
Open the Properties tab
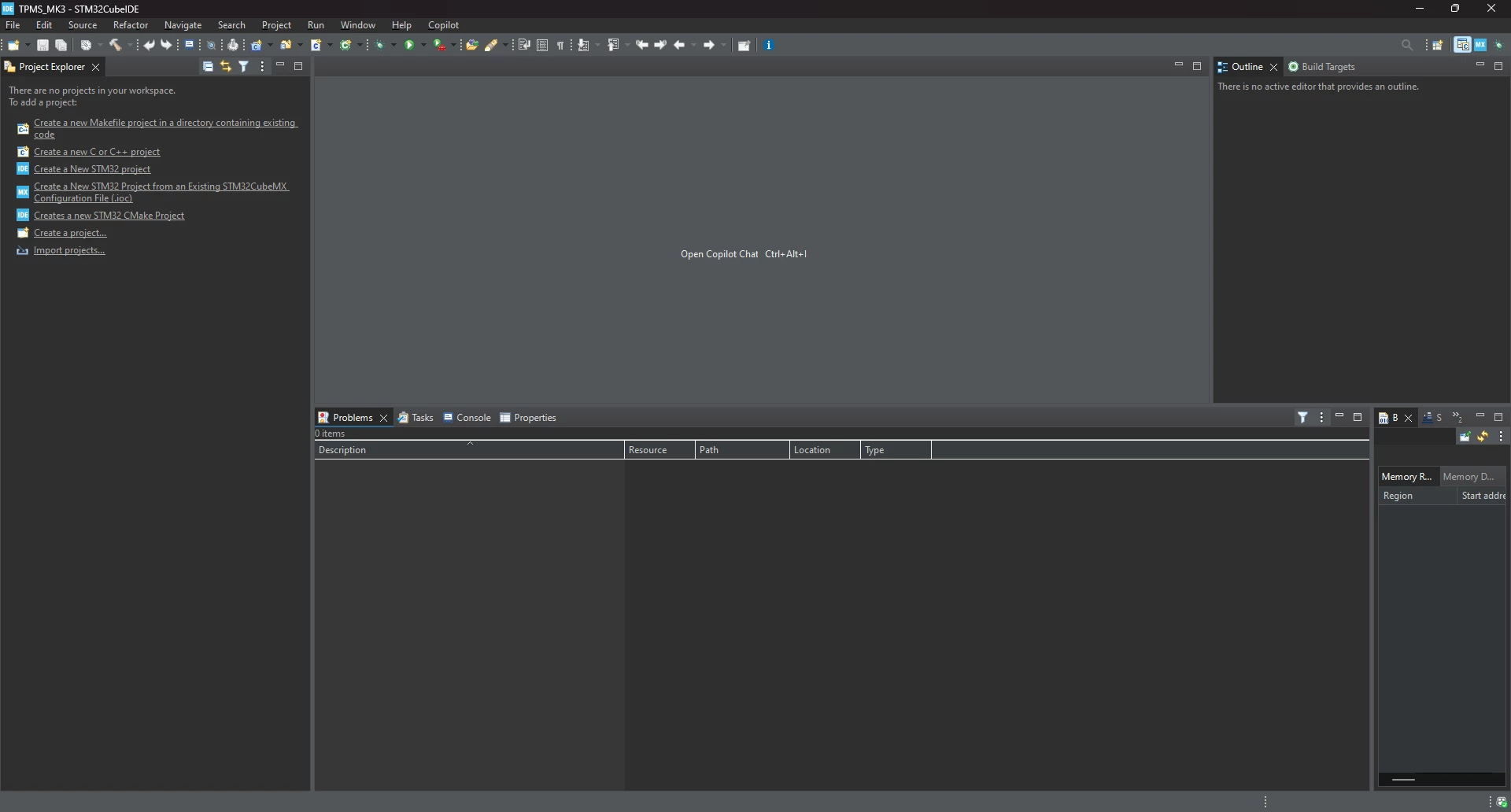point(528,418)
